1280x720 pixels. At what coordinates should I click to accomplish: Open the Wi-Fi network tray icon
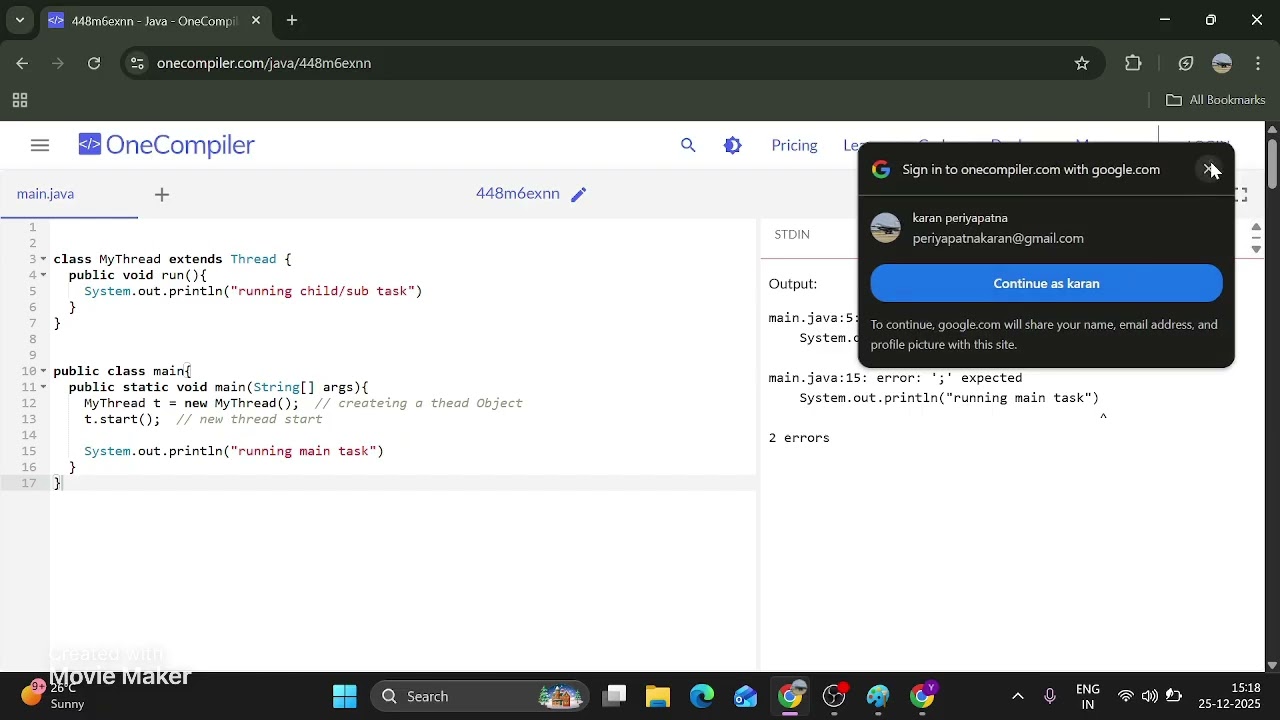(1126, 696)
